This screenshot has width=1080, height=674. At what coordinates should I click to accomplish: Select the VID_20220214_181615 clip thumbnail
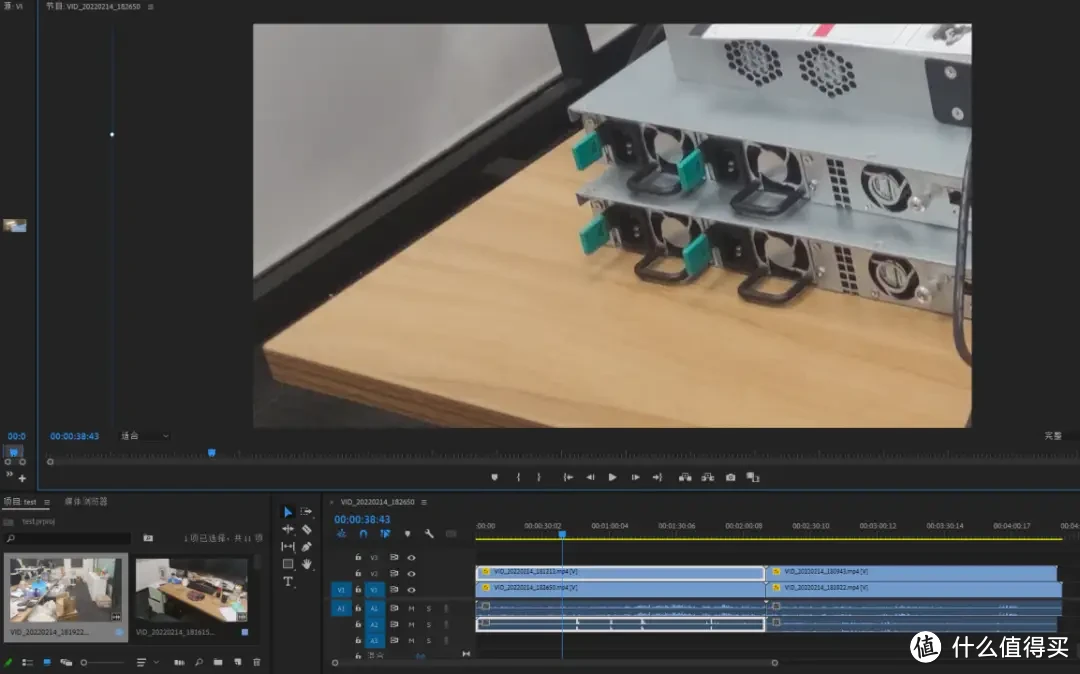point(191,590)
